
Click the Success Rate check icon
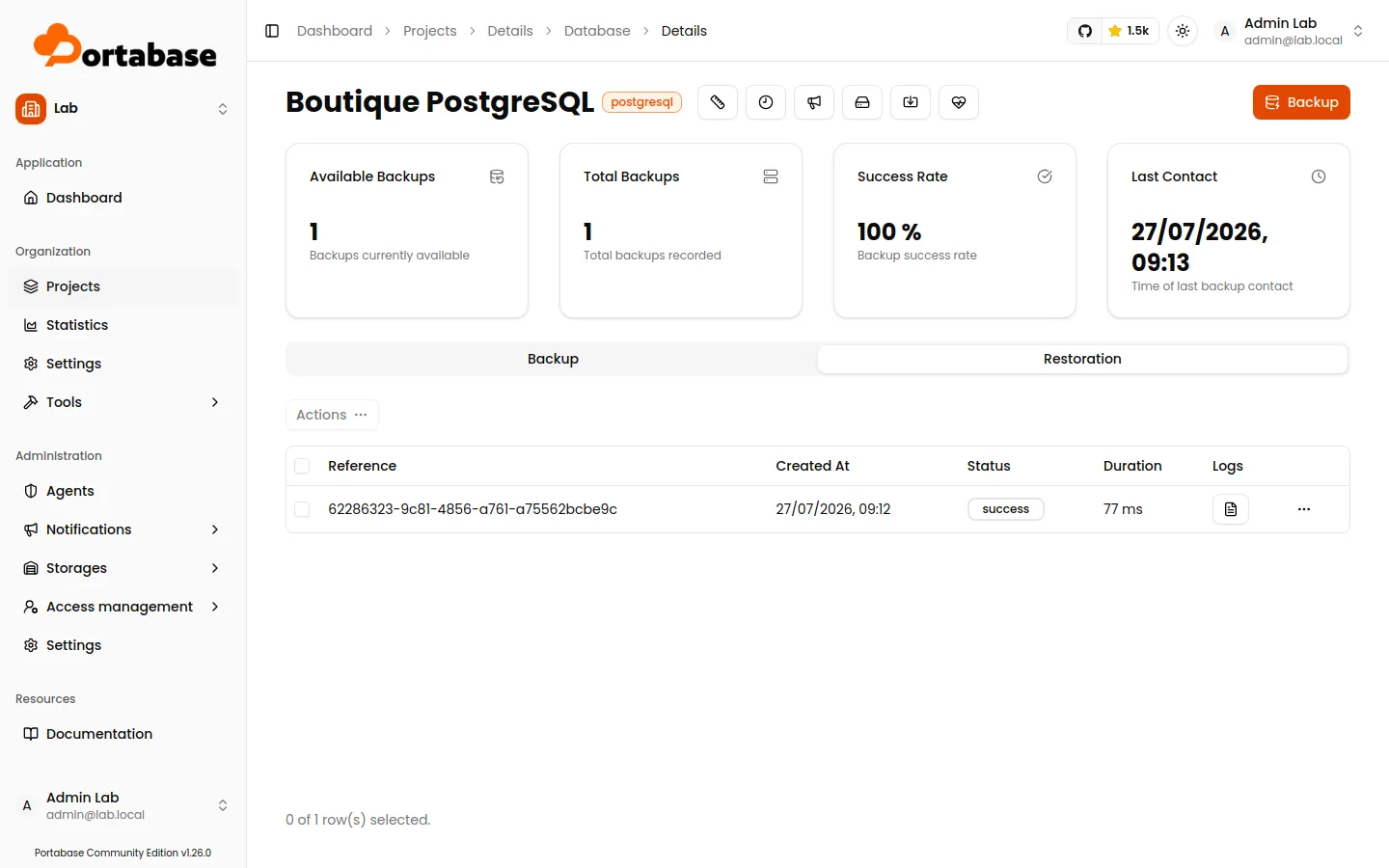coord(1045,176)
